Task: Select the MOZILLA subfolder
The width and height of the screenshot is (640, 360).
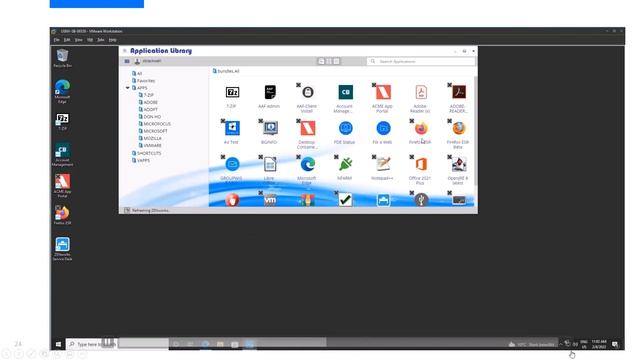Action: (x=150, y=138)
